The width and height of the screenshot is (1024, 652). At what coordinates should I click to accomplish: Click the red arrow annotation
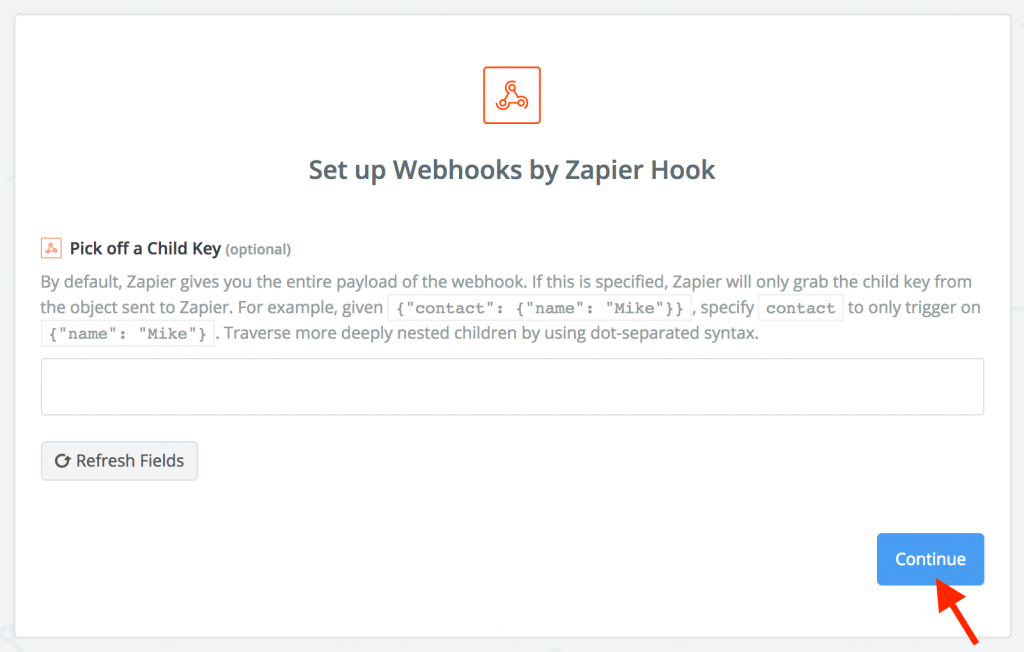[957, 611]
